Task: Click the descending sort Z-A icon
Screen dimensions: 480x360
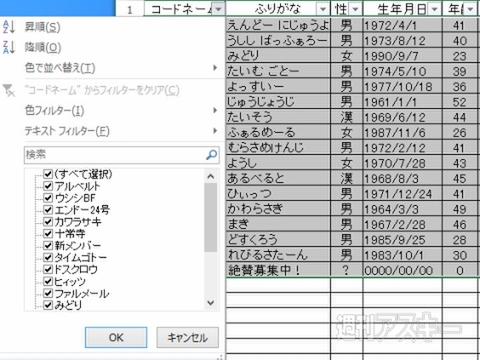Action: click(9, 47)
